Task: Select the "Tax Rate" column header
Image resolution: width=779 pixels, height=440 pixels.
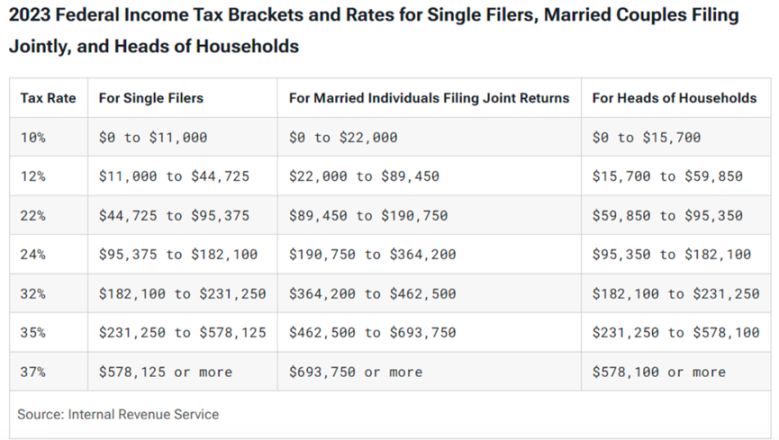Action: tap(45, 98)
